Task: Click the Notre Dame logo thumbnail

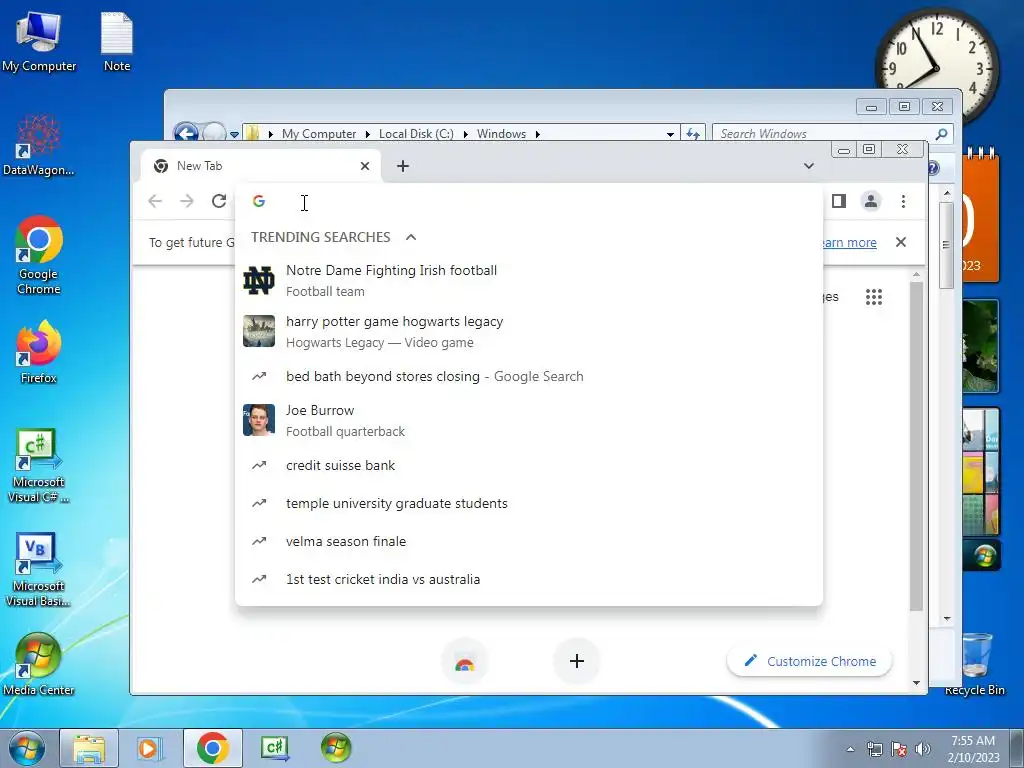Action: click(259, 281)
